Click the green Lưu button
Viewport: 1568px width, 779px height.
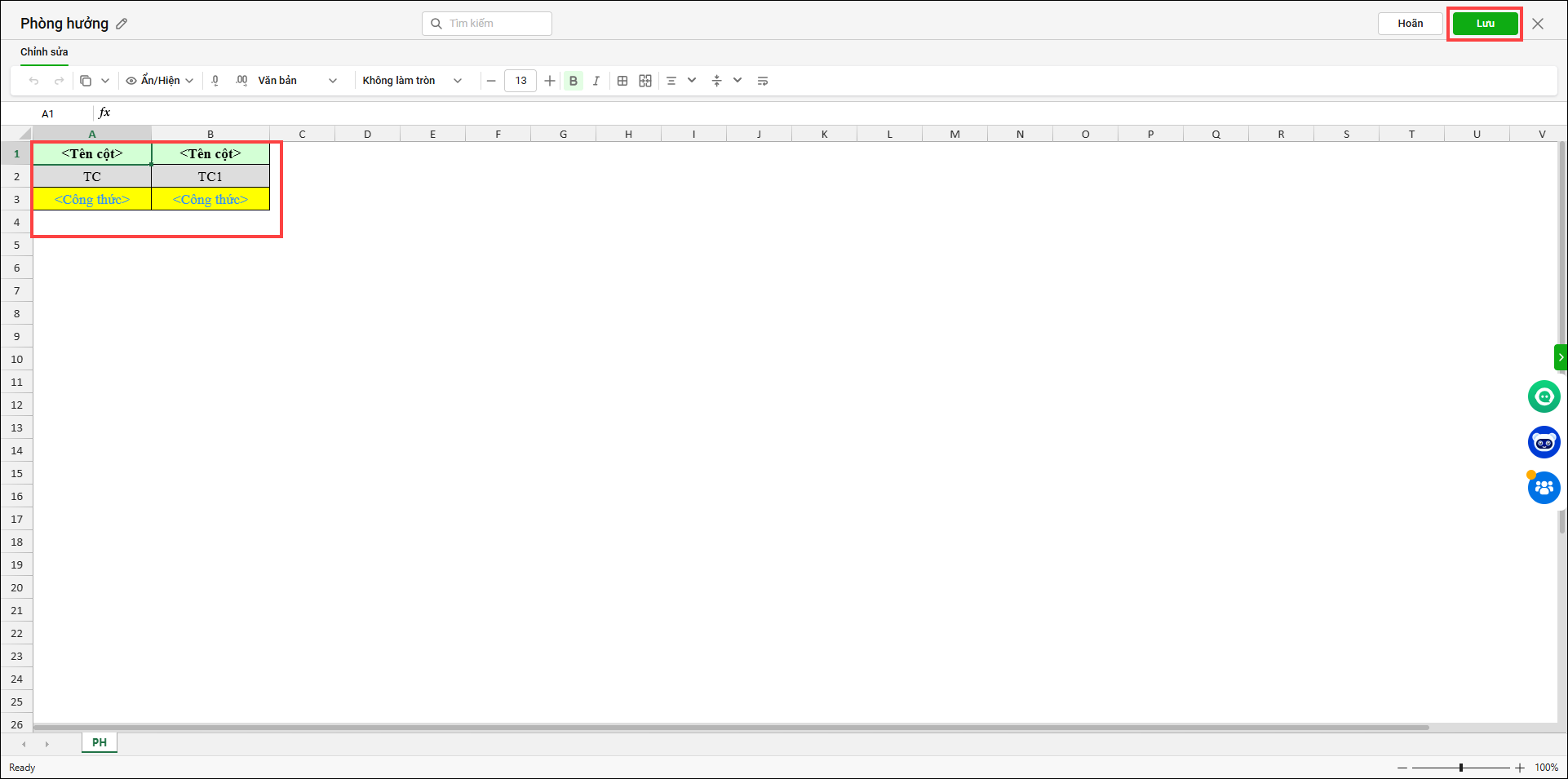[x=1485, y=24]
